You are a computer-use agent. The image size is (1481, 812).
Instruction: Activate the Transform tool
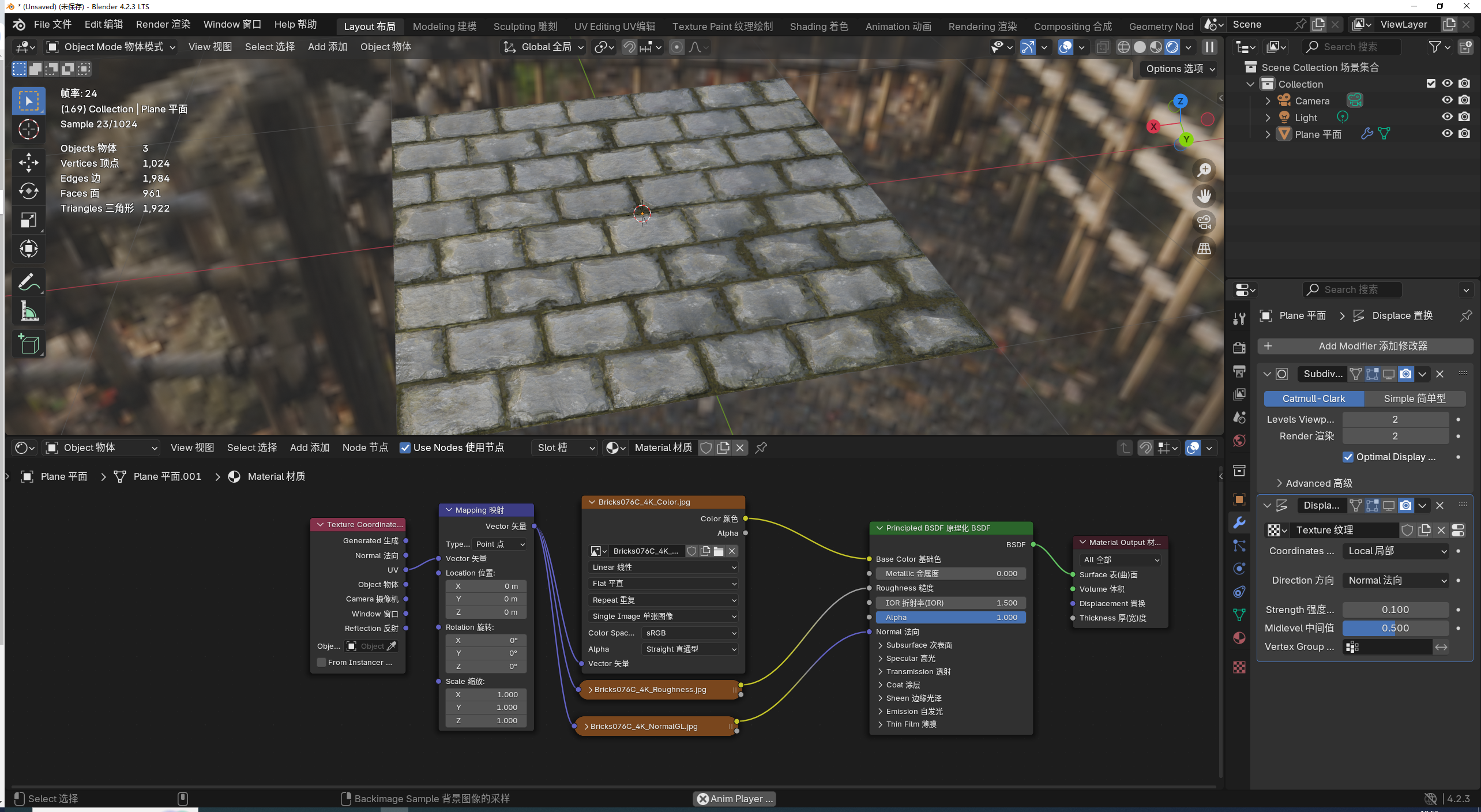(x=28, y=249)
